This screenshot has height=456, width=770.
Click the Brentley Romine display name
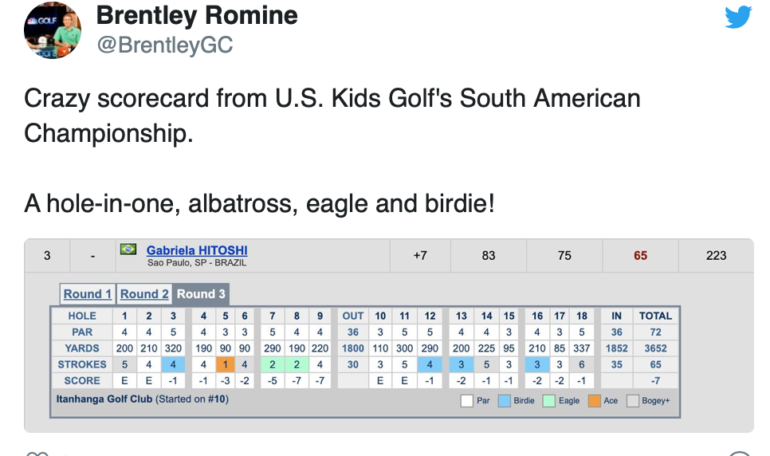tap(197, 15)
